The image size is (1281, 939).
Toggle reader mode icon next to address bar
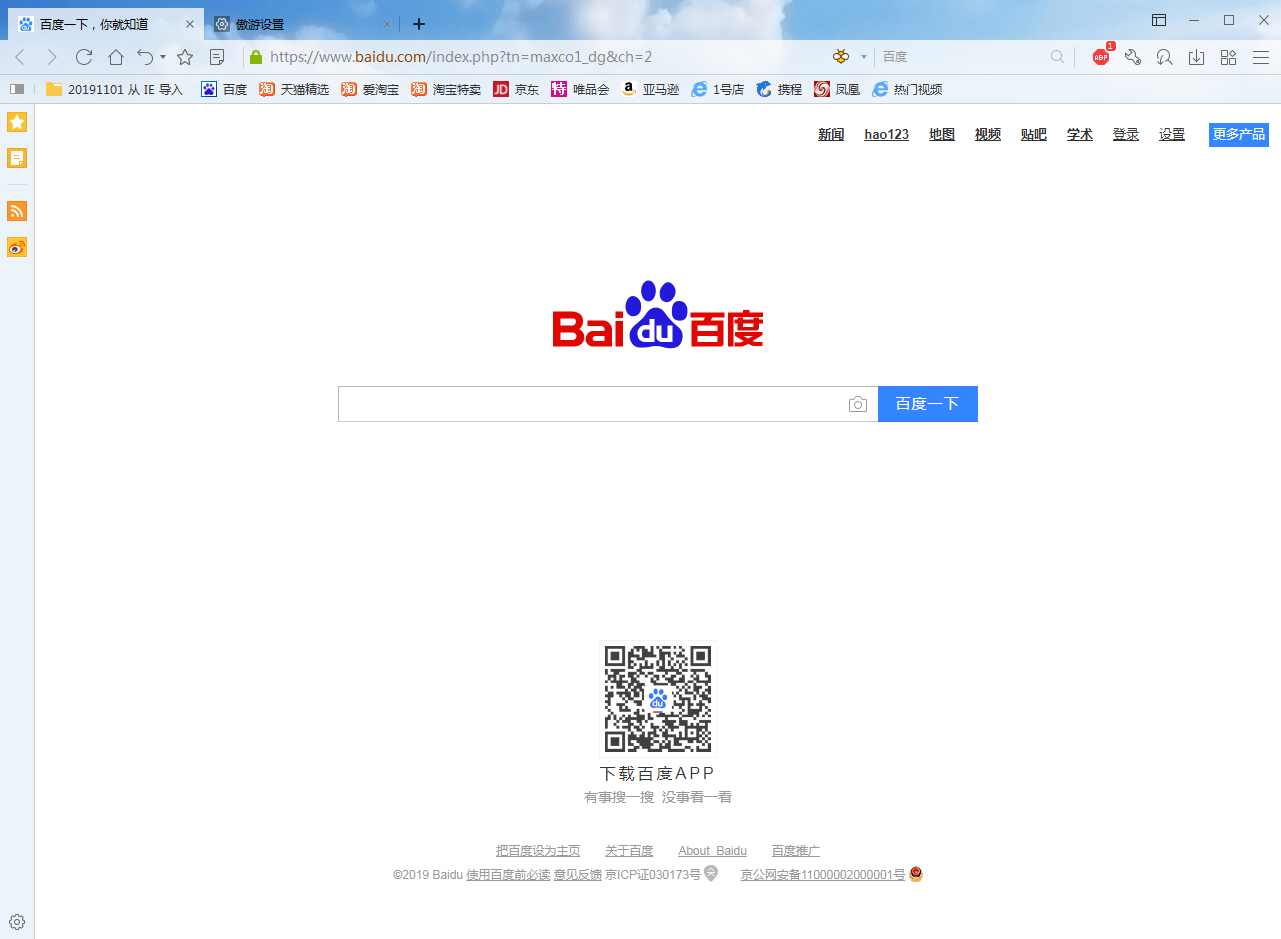coord(216,56)
